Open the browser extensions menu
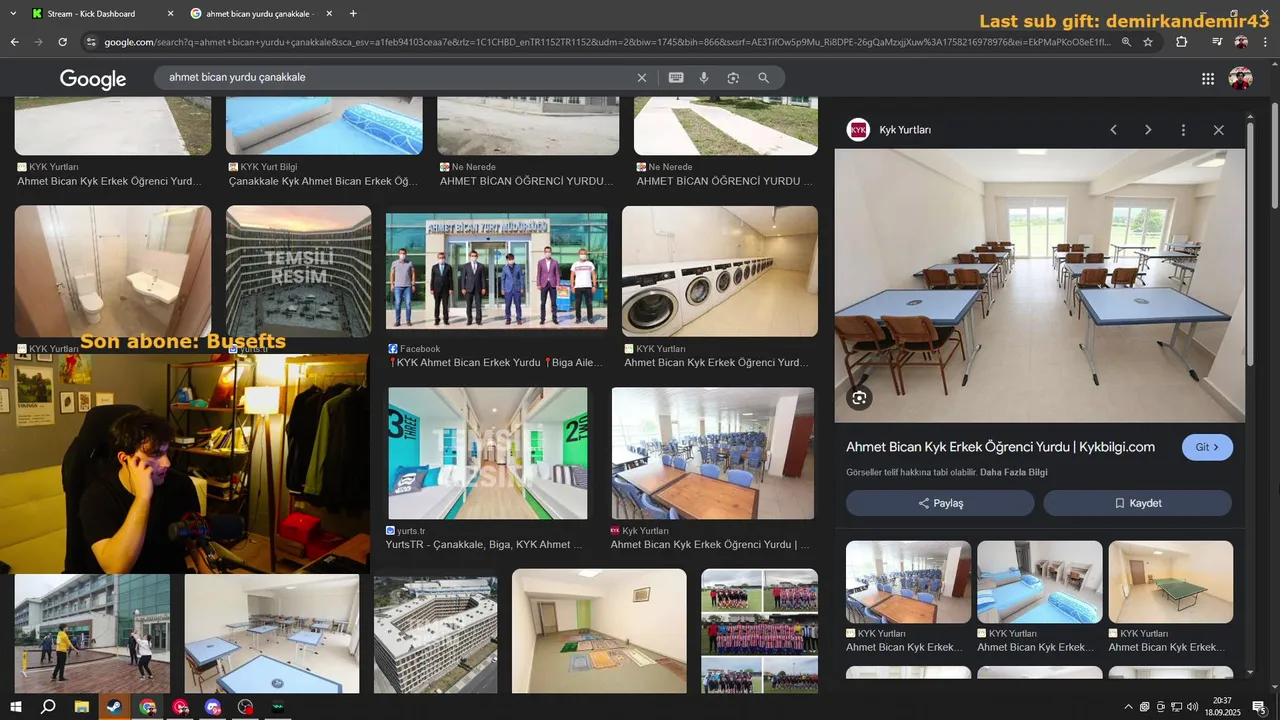This screenshot has width=1280, height=720. (1182, 42)
